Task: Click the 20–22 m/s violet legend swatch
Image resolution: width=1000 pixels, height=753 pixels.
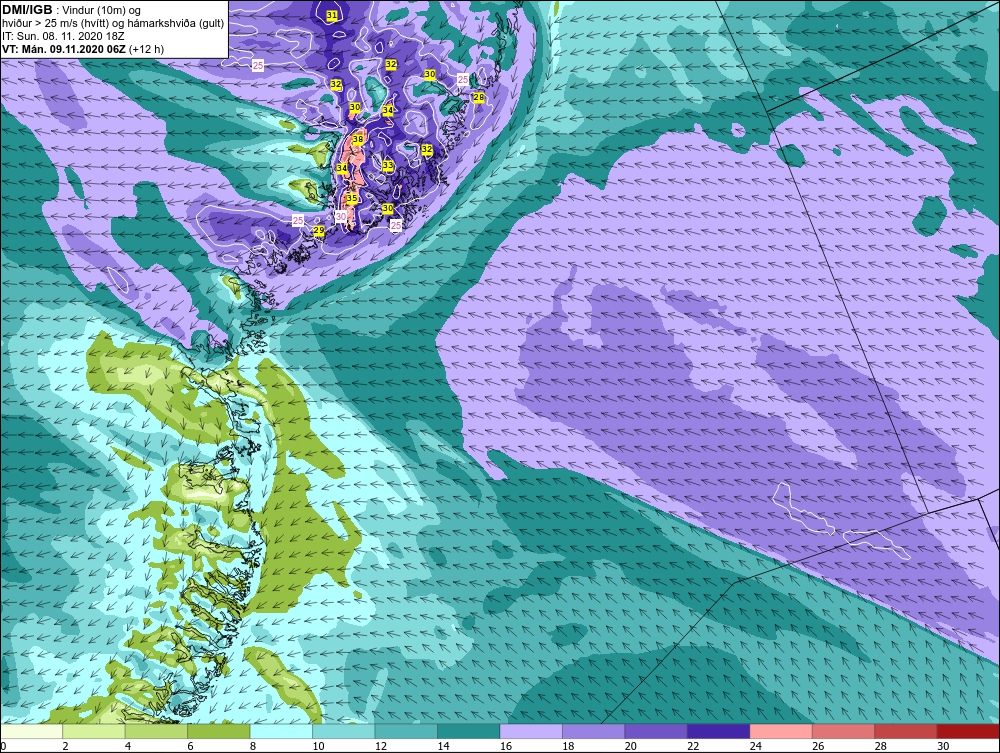Action: (x=656, y=731)
